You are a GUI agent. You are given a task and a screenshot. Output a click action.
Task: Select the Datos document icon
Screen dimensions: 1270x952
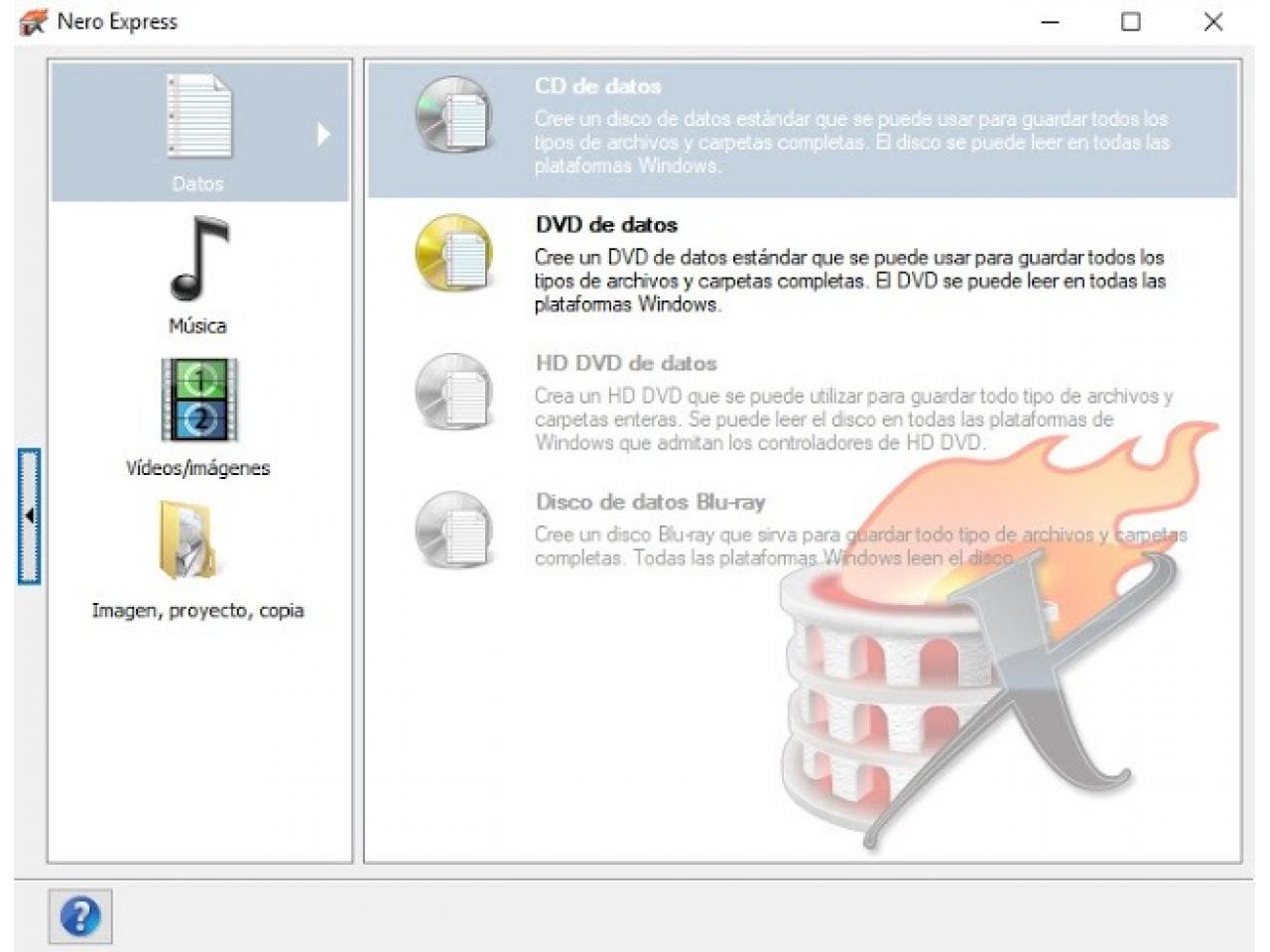199,117
